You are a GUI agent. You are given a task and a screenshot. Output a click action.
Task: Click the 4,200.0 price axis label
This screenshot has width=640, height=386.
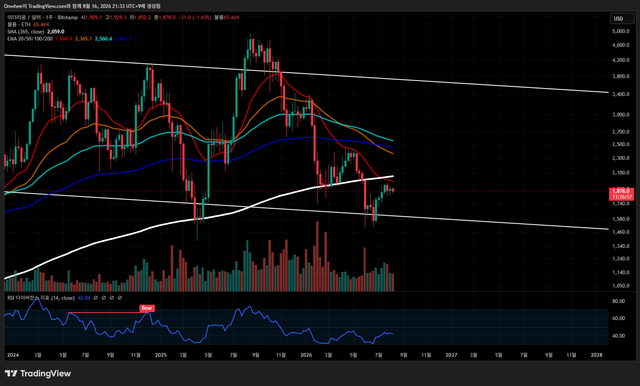(620, 60)
